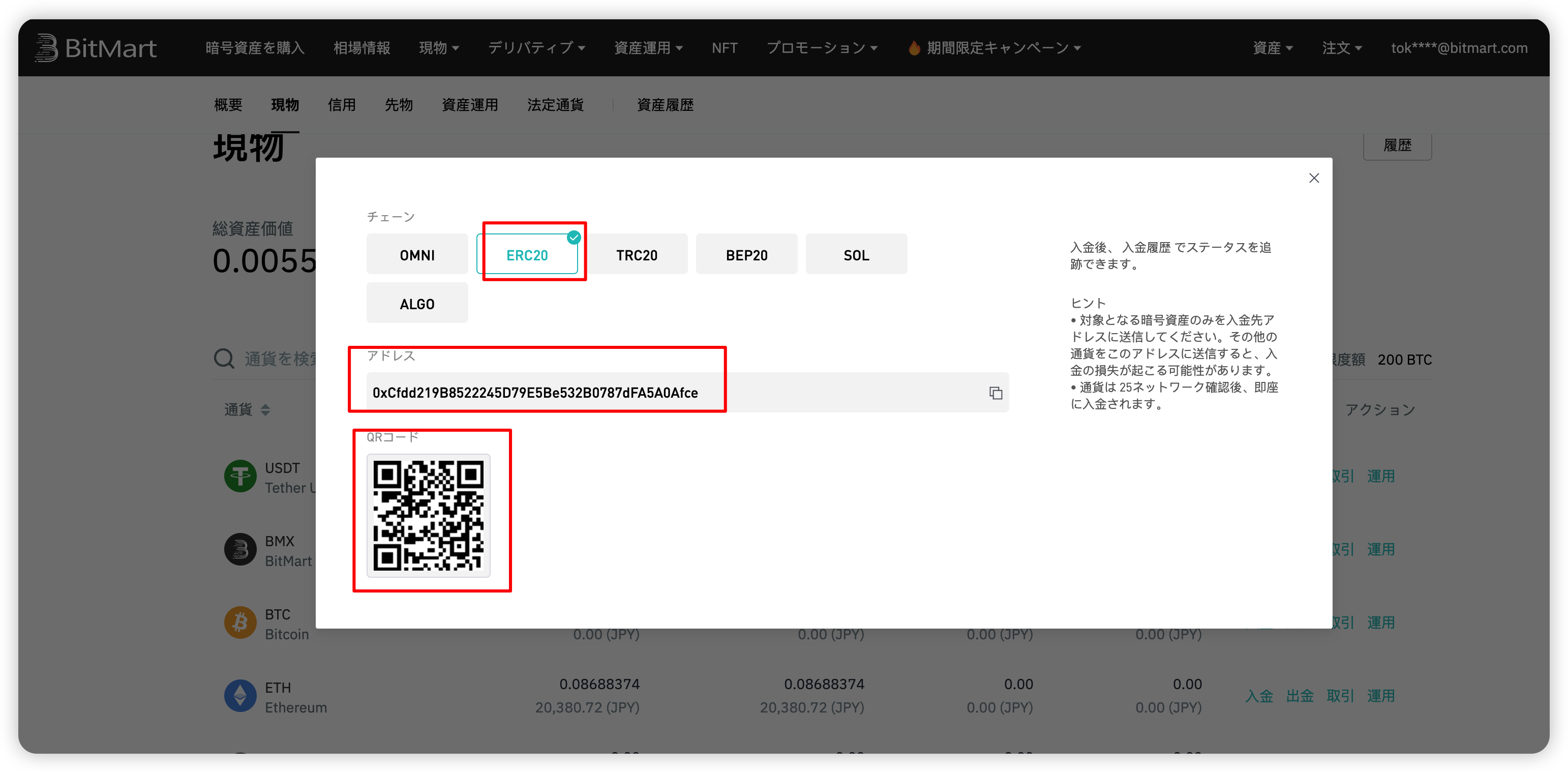Image resolution: width=1568 pixels, height=772 pixels.
Task: Click the currency search magnifier icon
Action: (x=224, y=359)
